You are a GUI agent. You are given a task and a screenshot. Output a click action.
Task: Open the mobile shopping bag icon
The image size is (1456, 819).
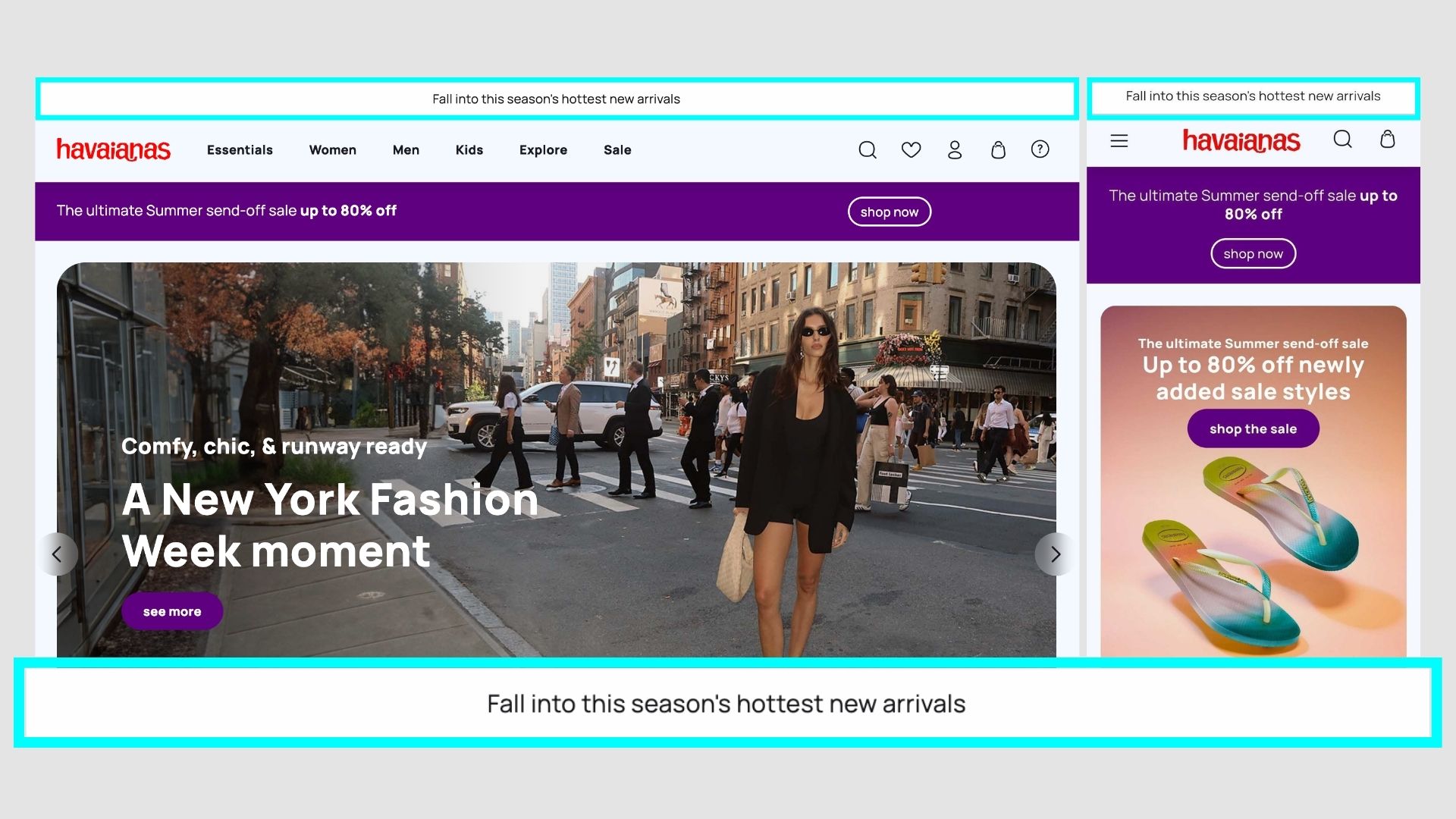point(1387,140)
